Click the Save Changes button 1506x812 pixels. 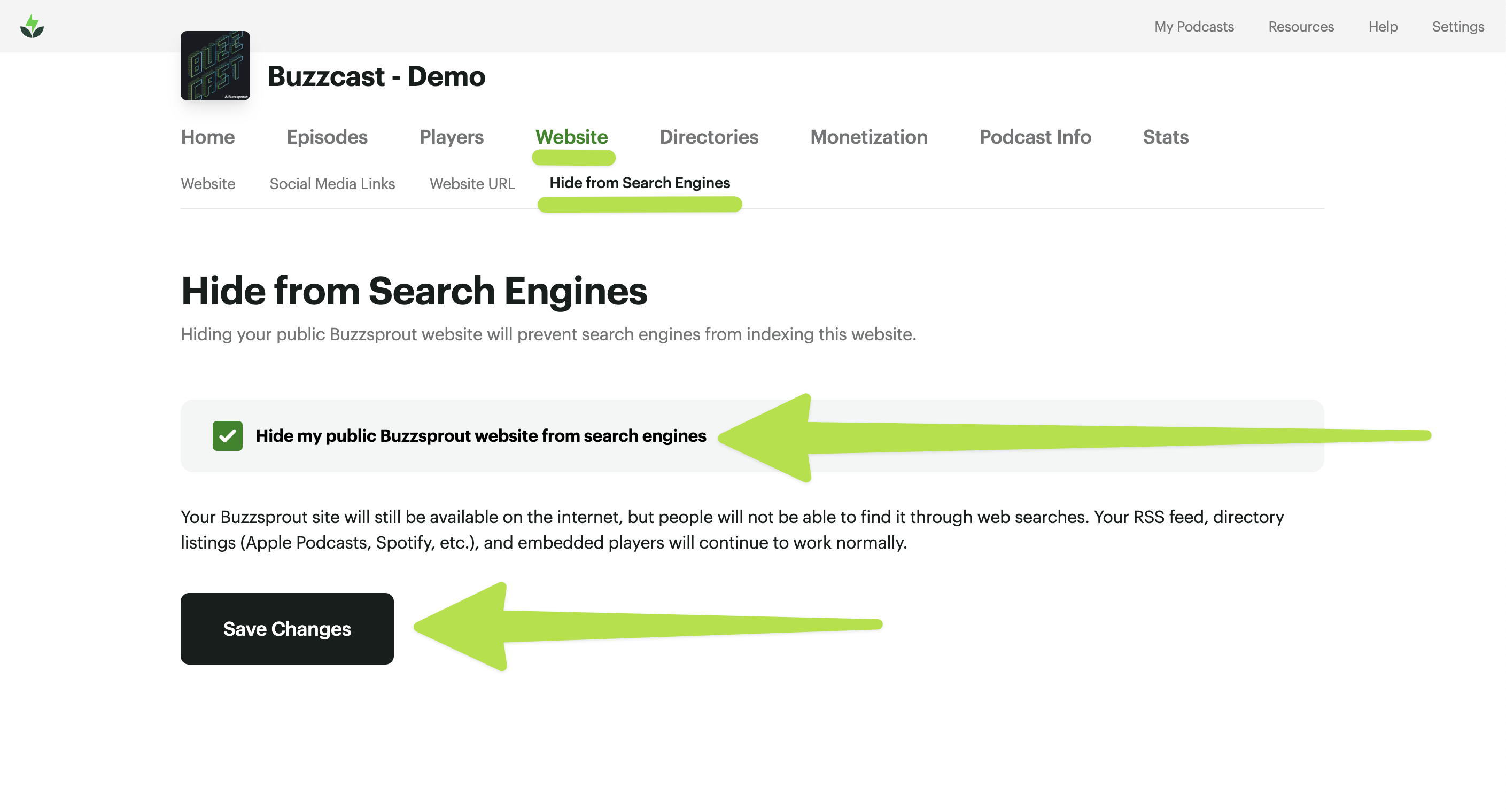(x=286, y=628)
